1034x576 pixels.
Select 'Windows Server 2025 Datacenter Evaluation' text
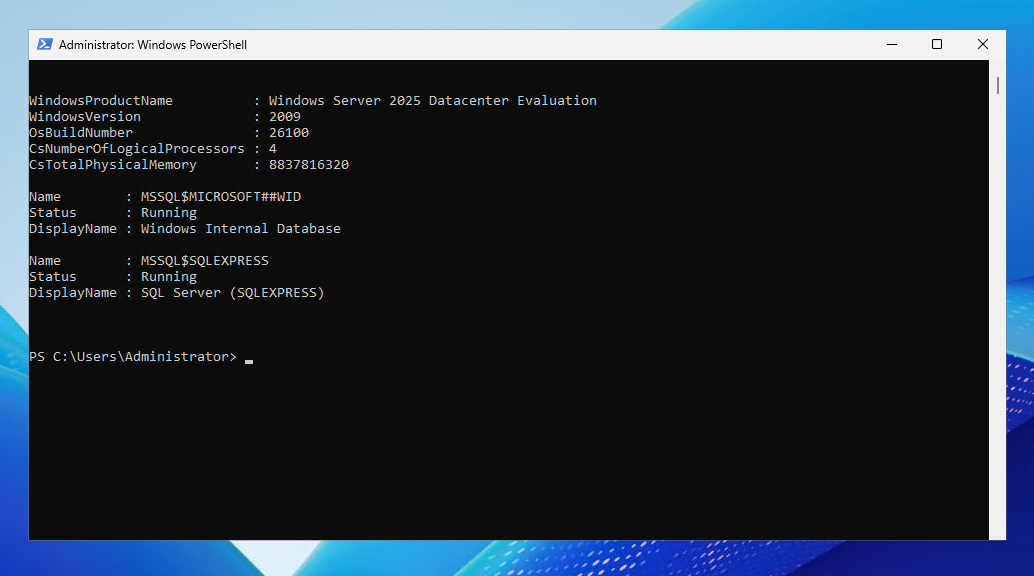[x=433, y=100]
